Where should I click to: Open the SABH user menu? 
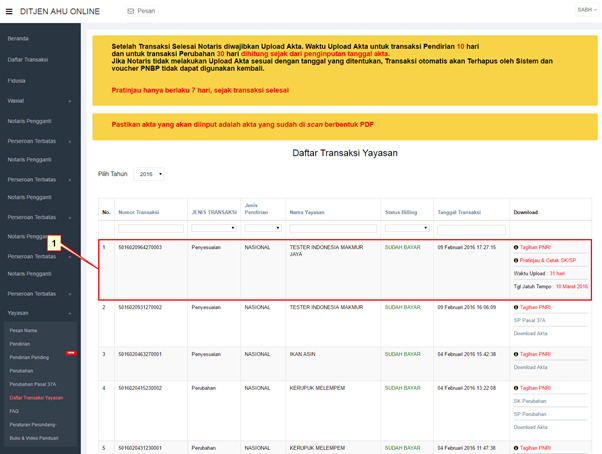click(x=585, y=10)
